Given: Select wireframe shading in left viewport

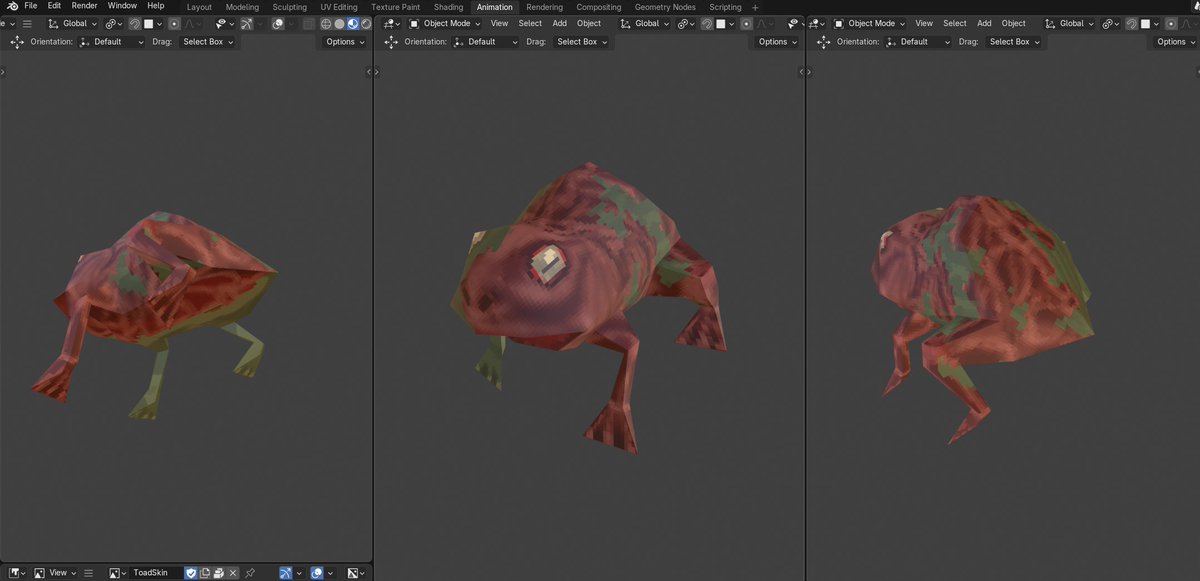Looking at the screenshot, I should point(326,23).
